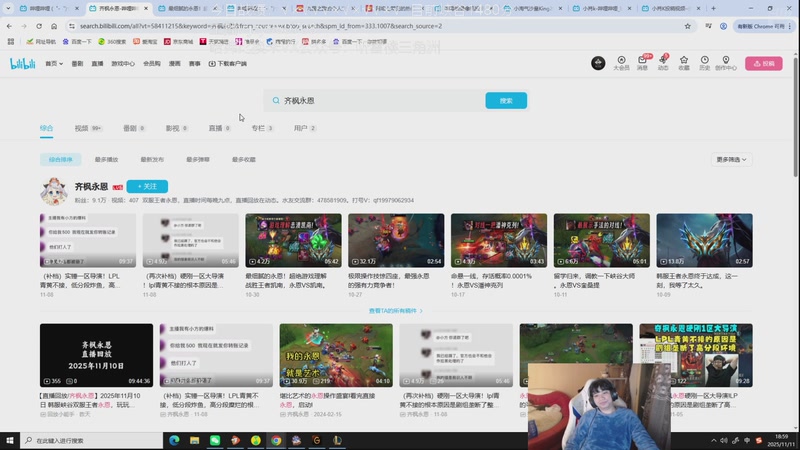The height and width of the screenshot is (450, 800).
Task: Open the 会员购 header navigation link
Action: 152,64
